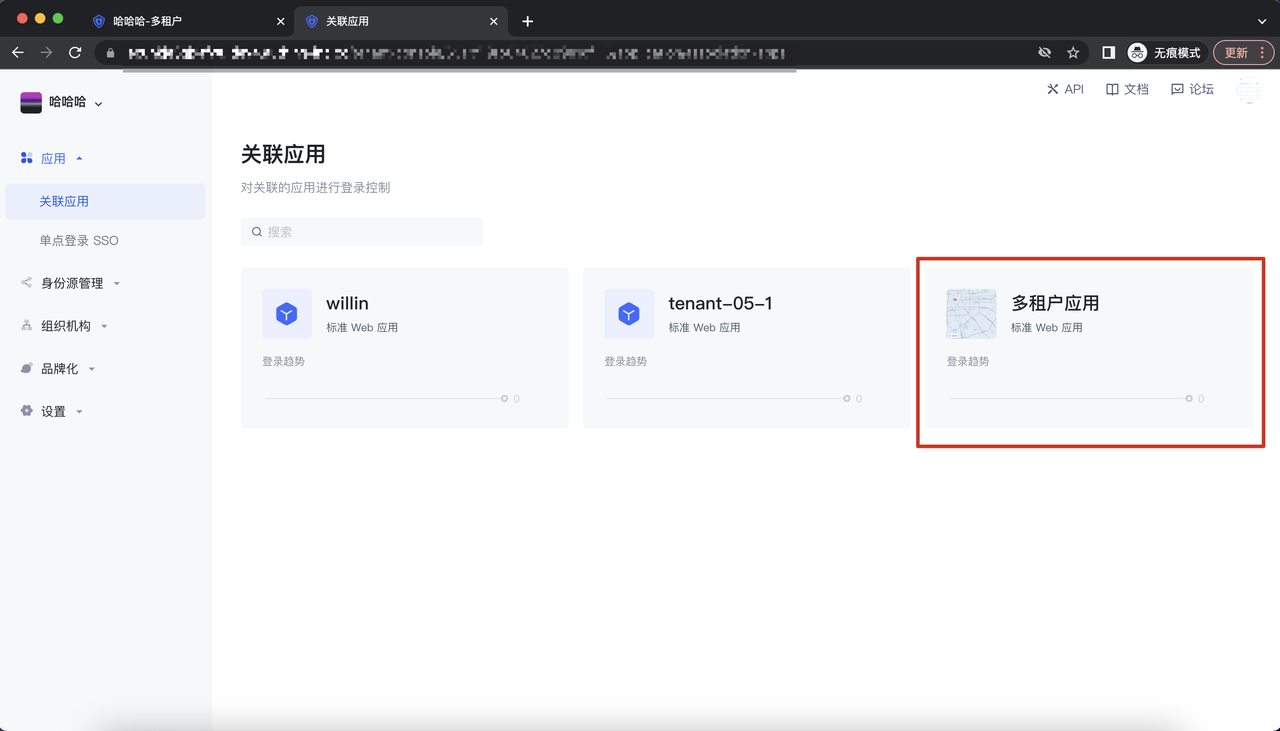Viewport: 1280px width, 731px height.
Task: Reload the page in browser
Action: (75, 53)
